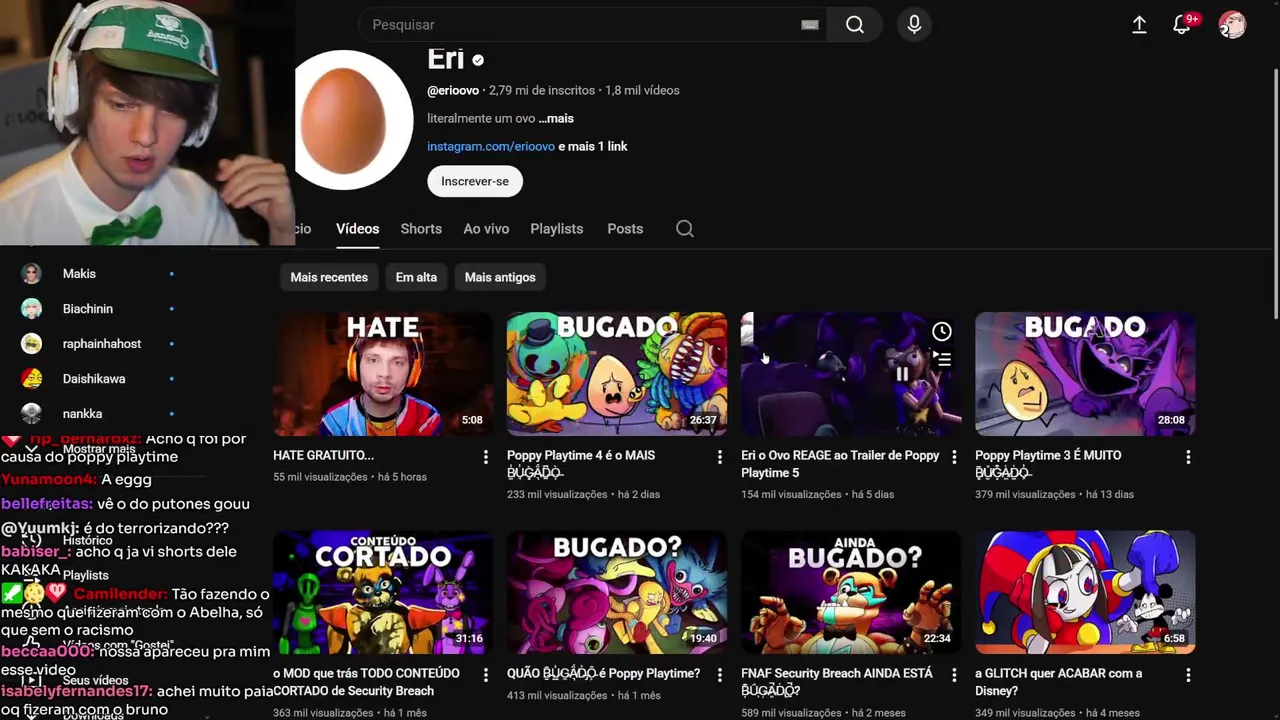Image resolution: width=1280 pixels, height=720 pixels.
Task: Open title Eri o Ovo REAGE ao Trailer
Action: [840, 464]
